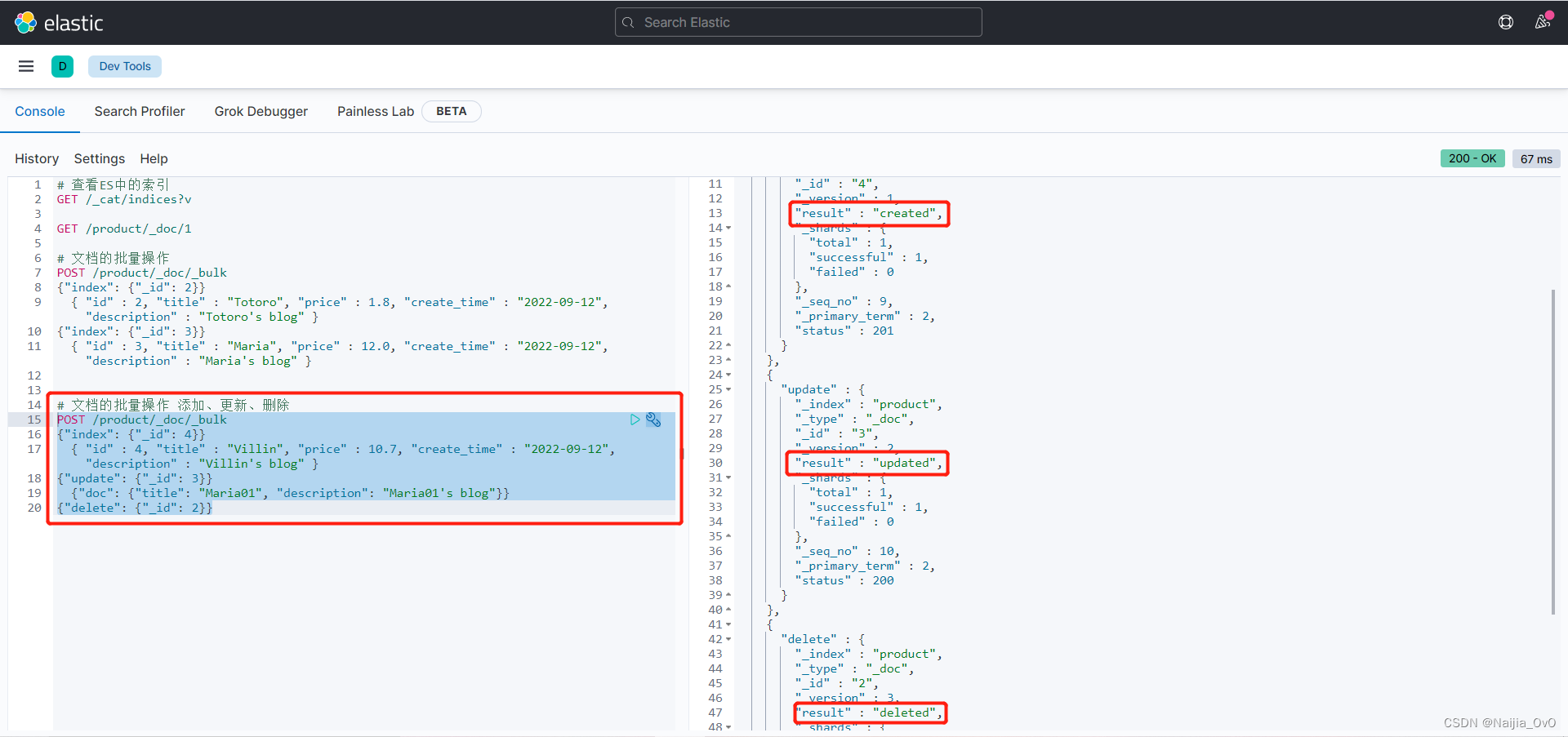Open the newsfeed notifications icon
1568x737 pixels.
point(1543,22)
